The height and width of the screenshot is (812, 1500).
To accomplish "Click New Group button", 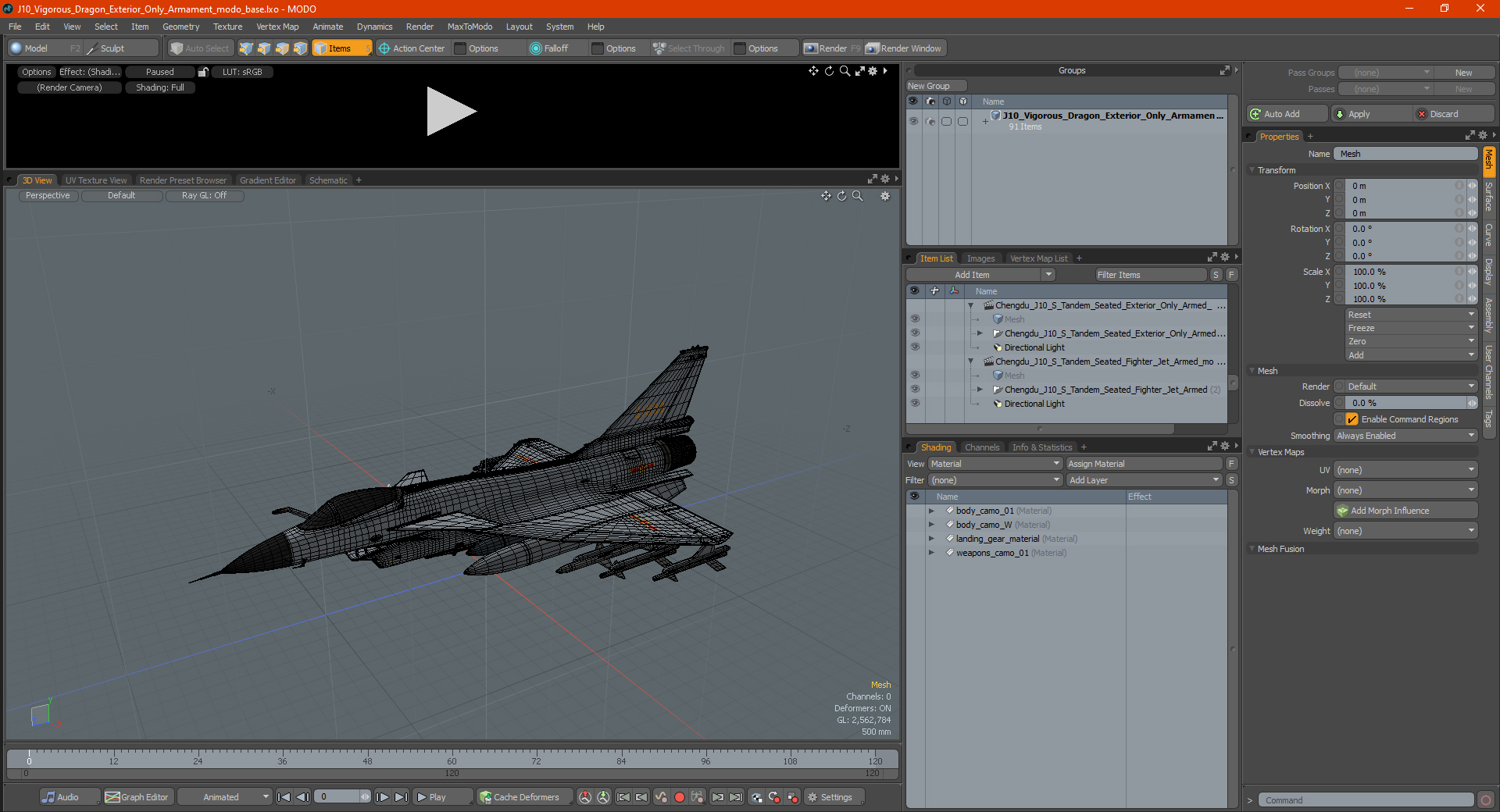I will point(936,86).
